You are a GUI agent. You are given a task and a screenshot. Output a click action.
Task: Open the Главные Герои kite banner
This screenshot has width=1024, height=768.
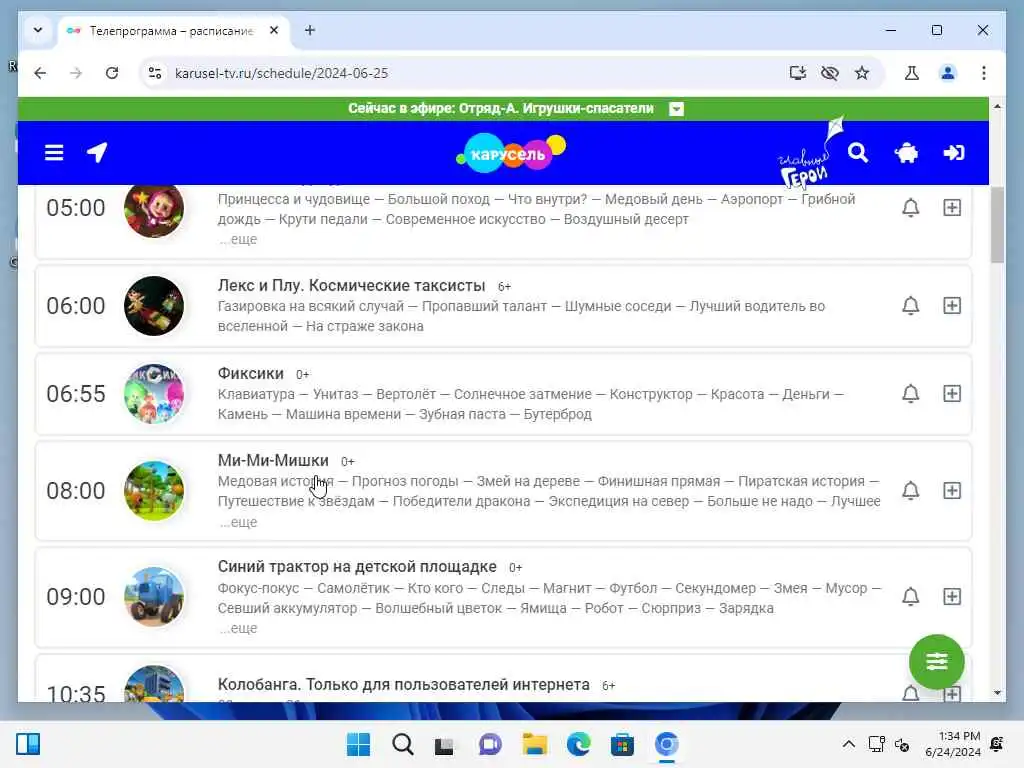pyautogui.click(x=810, y=153)
